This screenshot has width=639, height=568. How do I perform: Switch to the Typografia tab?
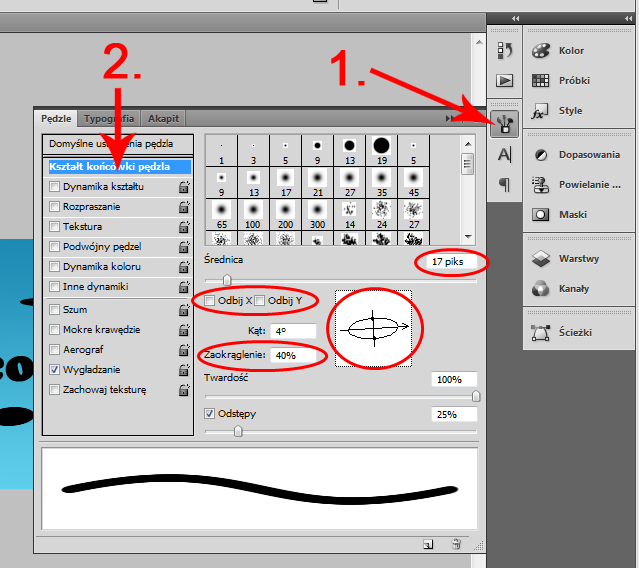tap(108, 118)
